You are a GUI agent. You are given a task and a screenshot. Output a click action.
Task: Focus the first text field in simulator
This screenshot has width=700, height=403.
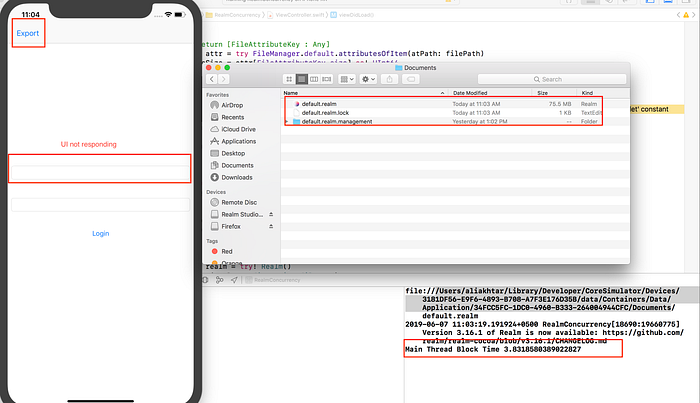pos(100,172)
